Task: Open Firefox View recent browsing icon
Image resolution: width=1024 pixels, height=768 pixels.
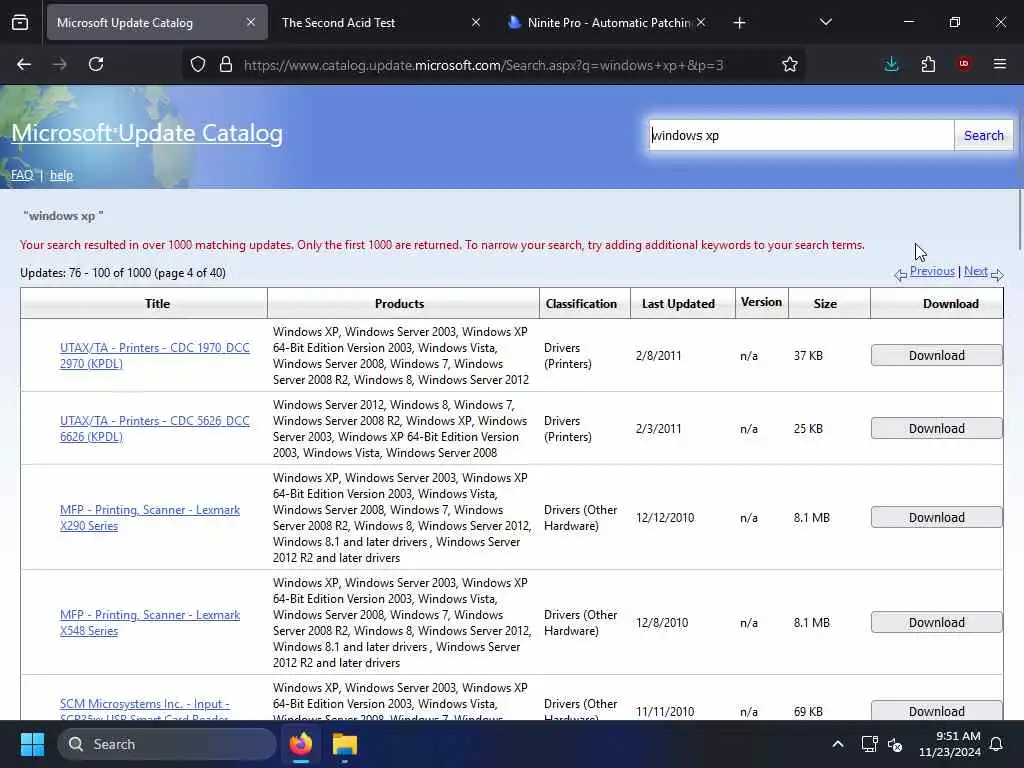Action: (20, 23)
